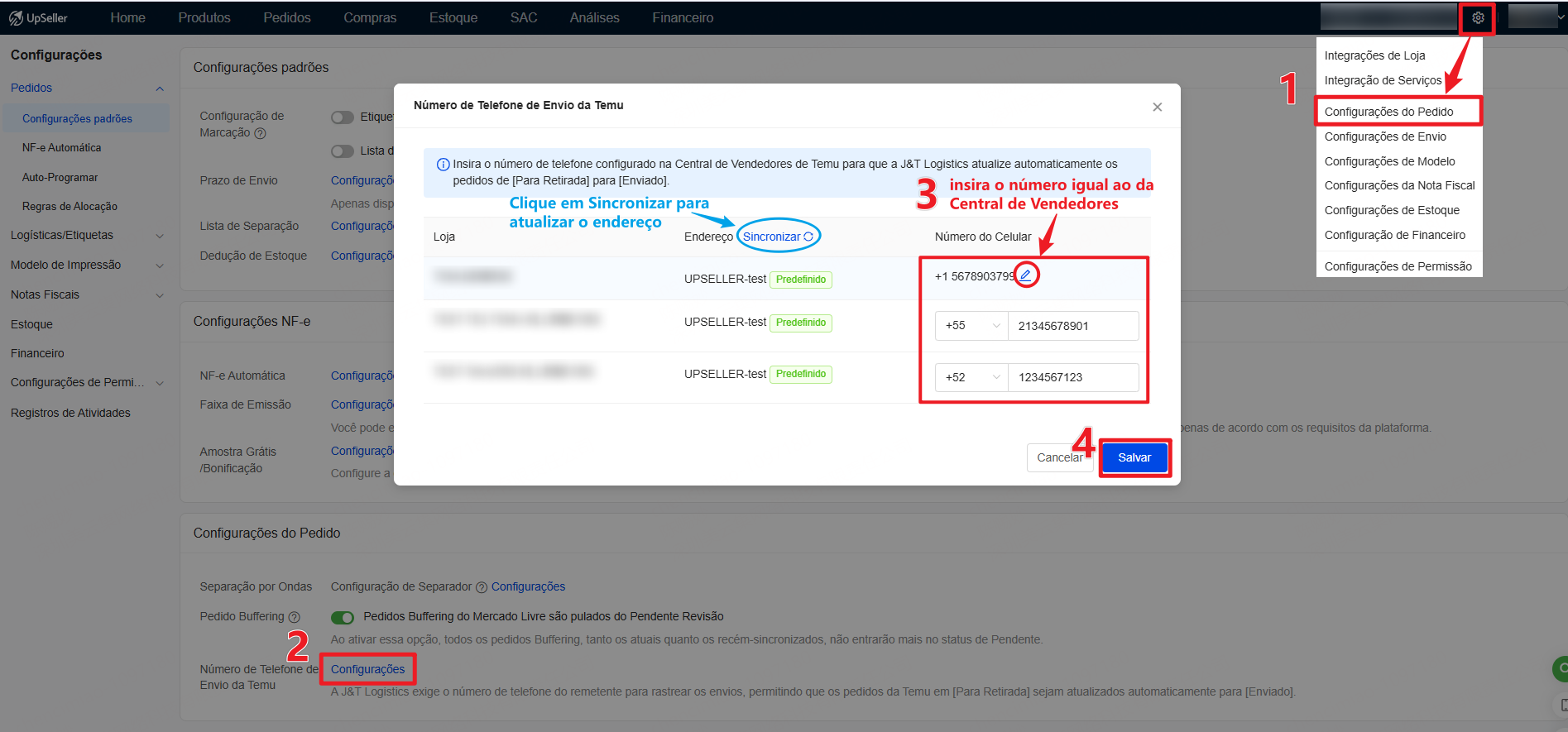The width and height of the screenshot is (1568, 732).
Task: Click the pencil edit icon beside +1 5678903799
Action: coord(1026,275)
